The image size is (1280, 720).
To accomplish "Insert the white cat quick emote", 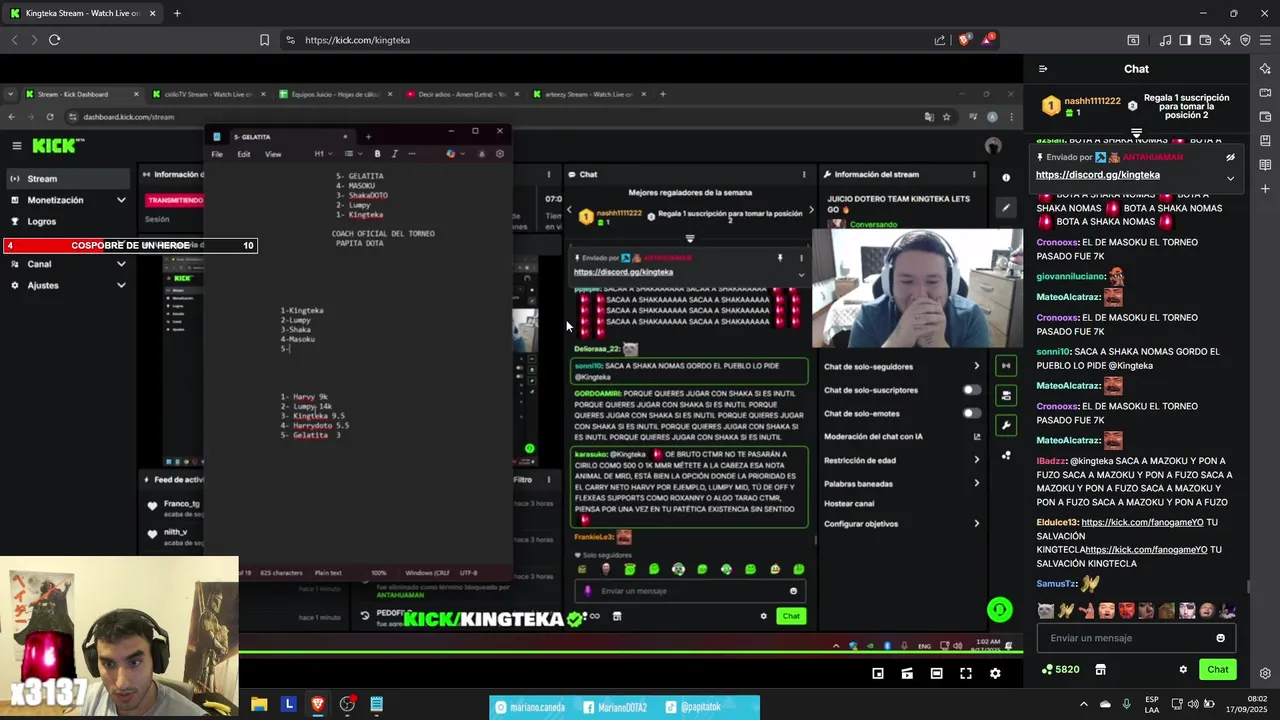I will pyautogui.click(x=1046, y=611).
